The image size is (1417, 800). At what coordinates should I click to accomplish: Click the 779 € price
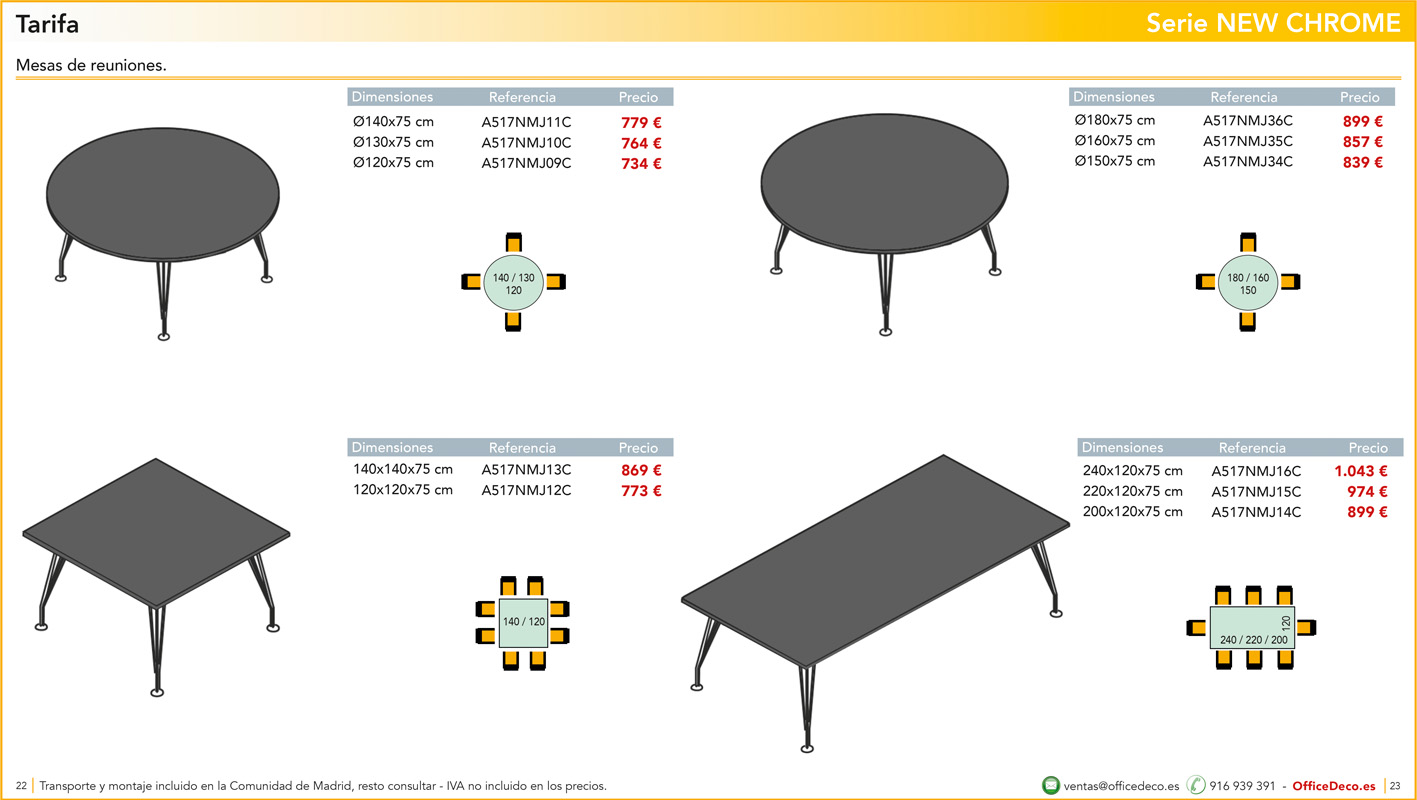(x=641, y=123)
